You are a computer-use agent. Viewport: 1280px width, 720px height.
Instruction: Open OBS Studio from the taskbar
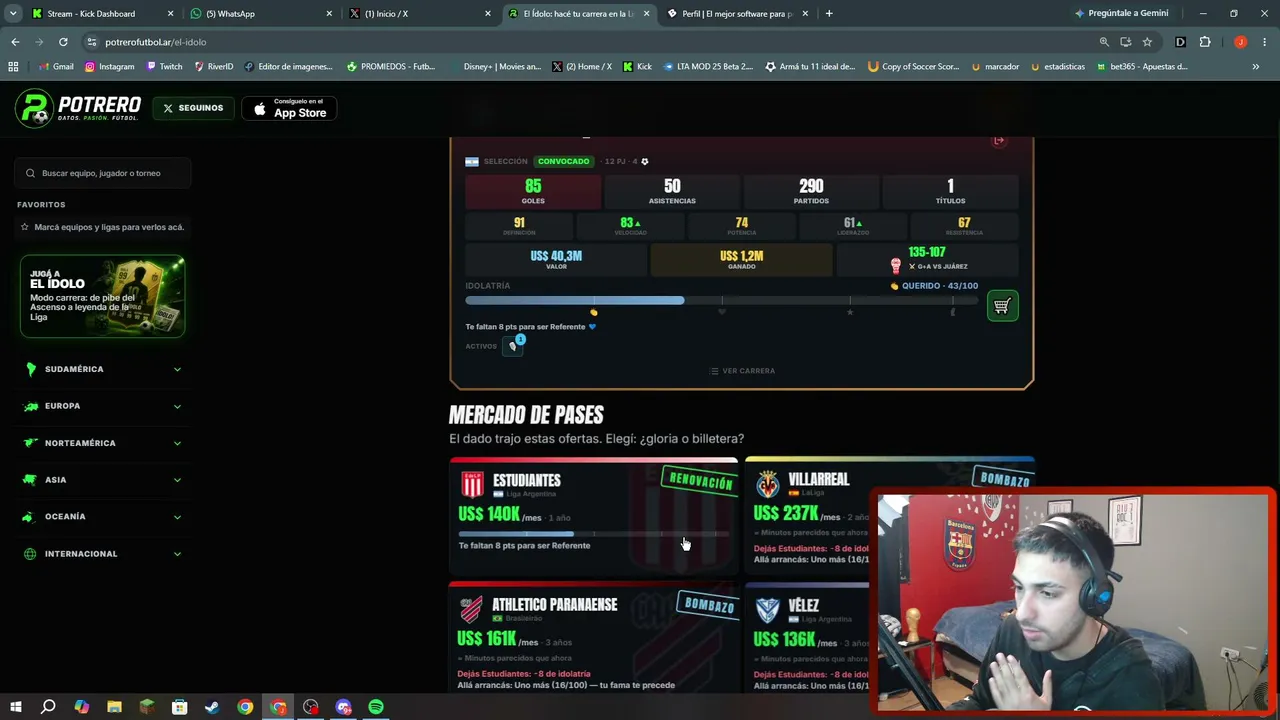tap(311, 707)
